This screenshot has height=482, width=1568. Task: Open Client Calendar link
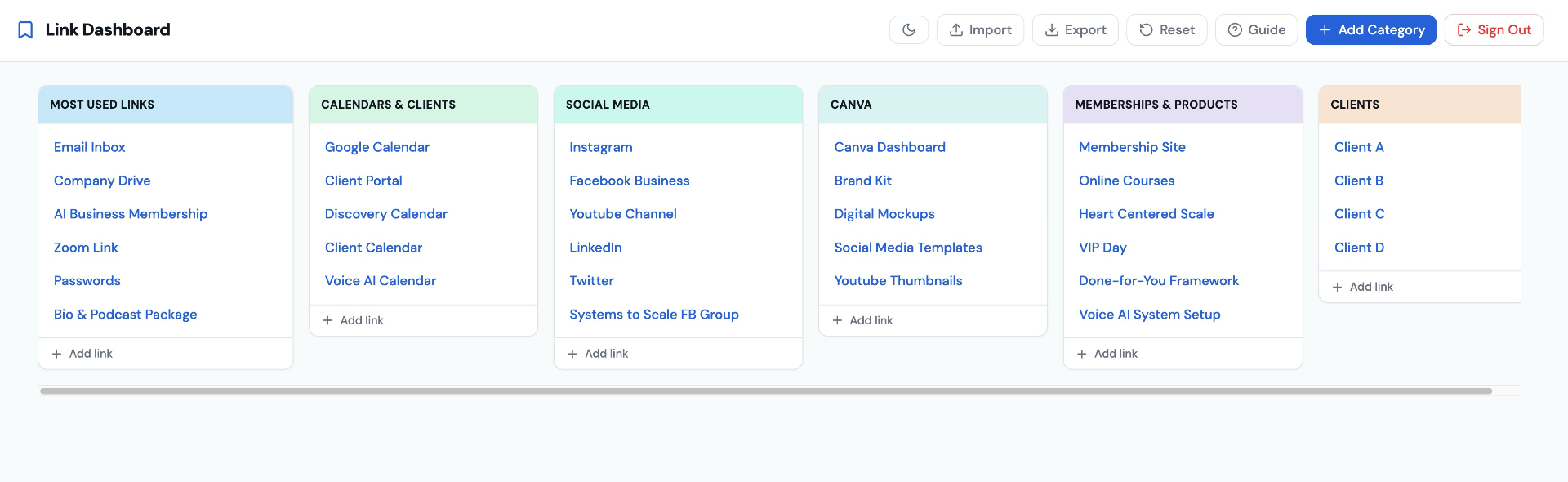point(373,248)
